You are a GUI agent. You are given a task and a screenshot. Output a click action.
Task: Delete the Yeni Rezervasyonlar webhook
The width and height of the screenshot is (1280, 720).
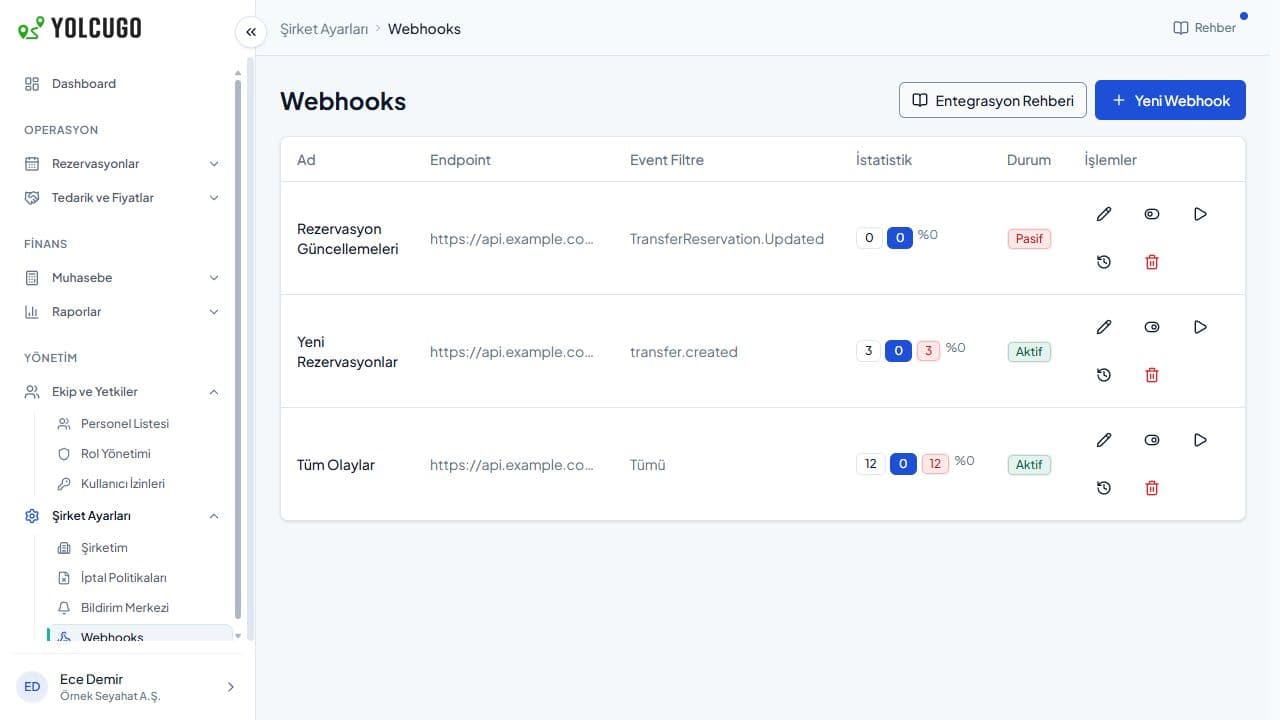pyautogui.click(x=1152, y=375)
